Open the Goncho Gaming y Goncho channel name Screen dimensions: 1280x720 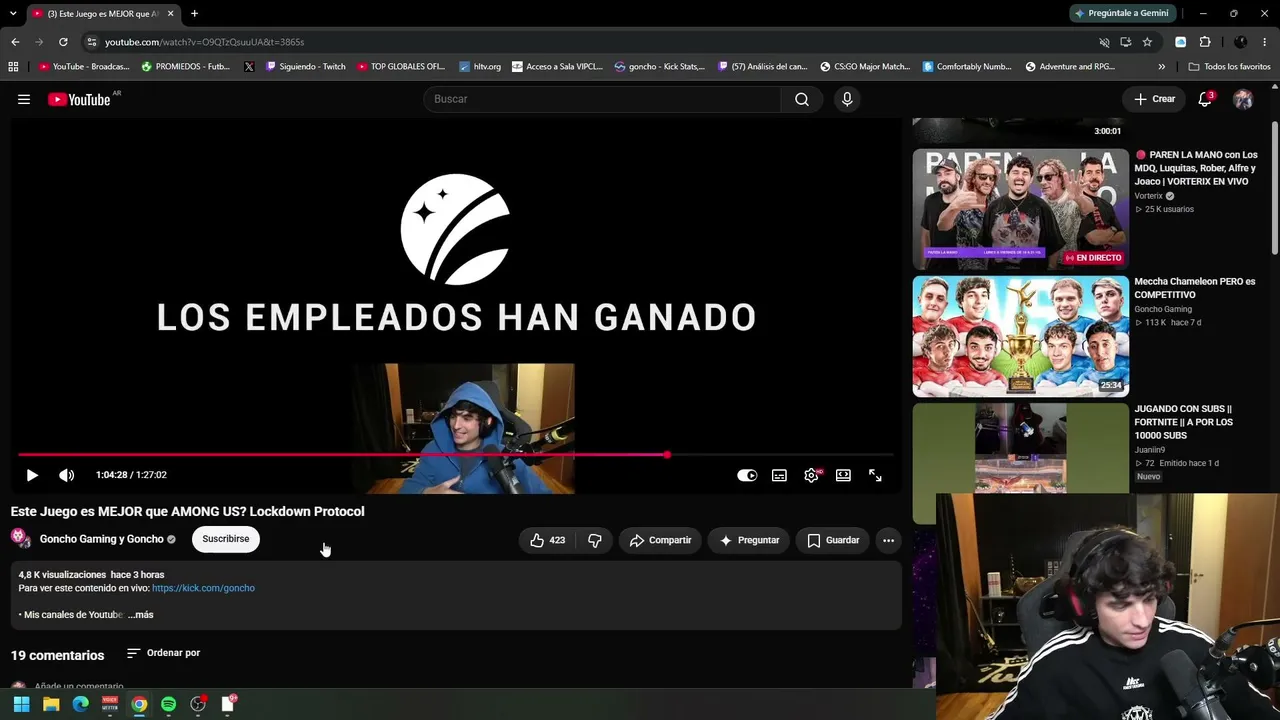pyautogui.click(x=101, y=539)
